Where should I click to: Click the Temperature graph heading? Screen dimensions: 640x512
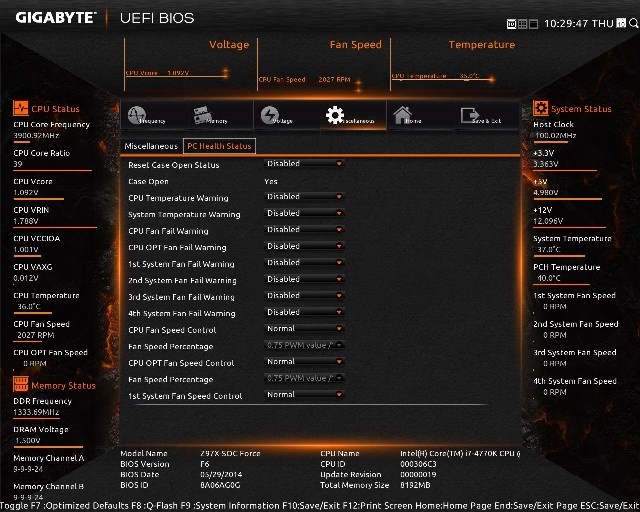pos(482,45)
